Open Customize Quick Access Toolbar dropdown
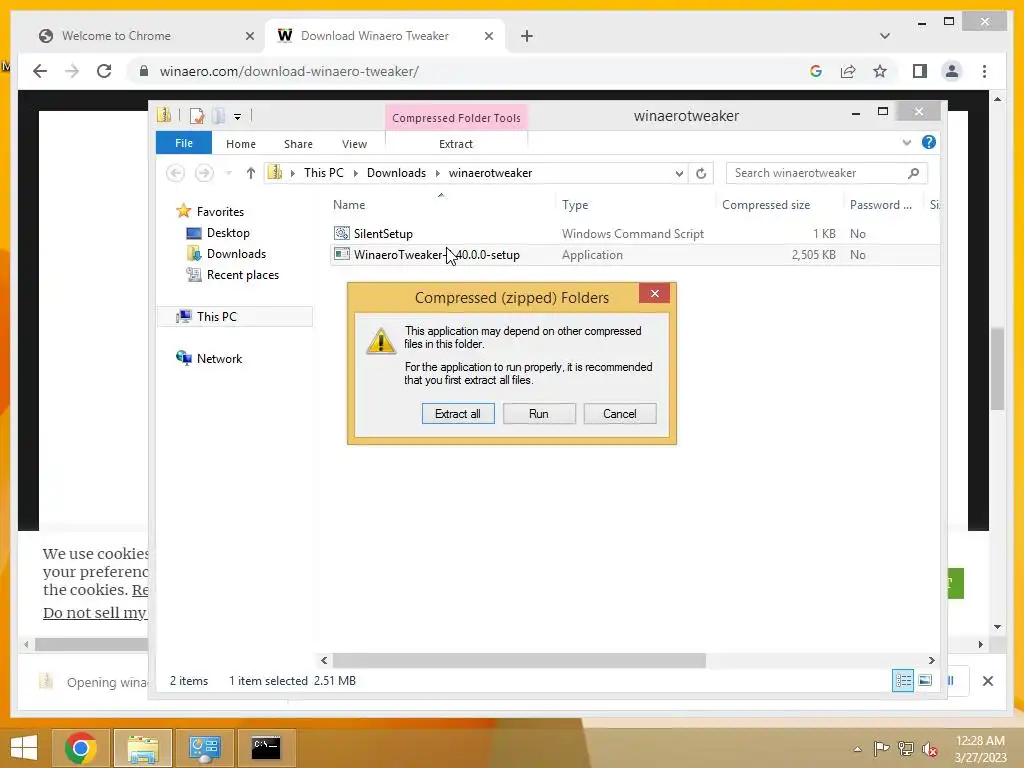This screenshot has width=1024, height=768. 237,117
